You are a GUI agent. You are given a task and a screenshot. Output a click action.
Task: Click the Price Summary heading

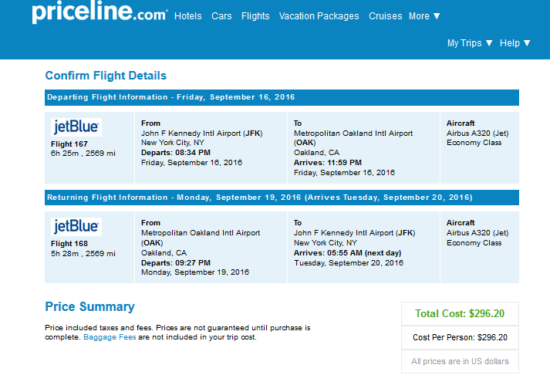[90, 306]
